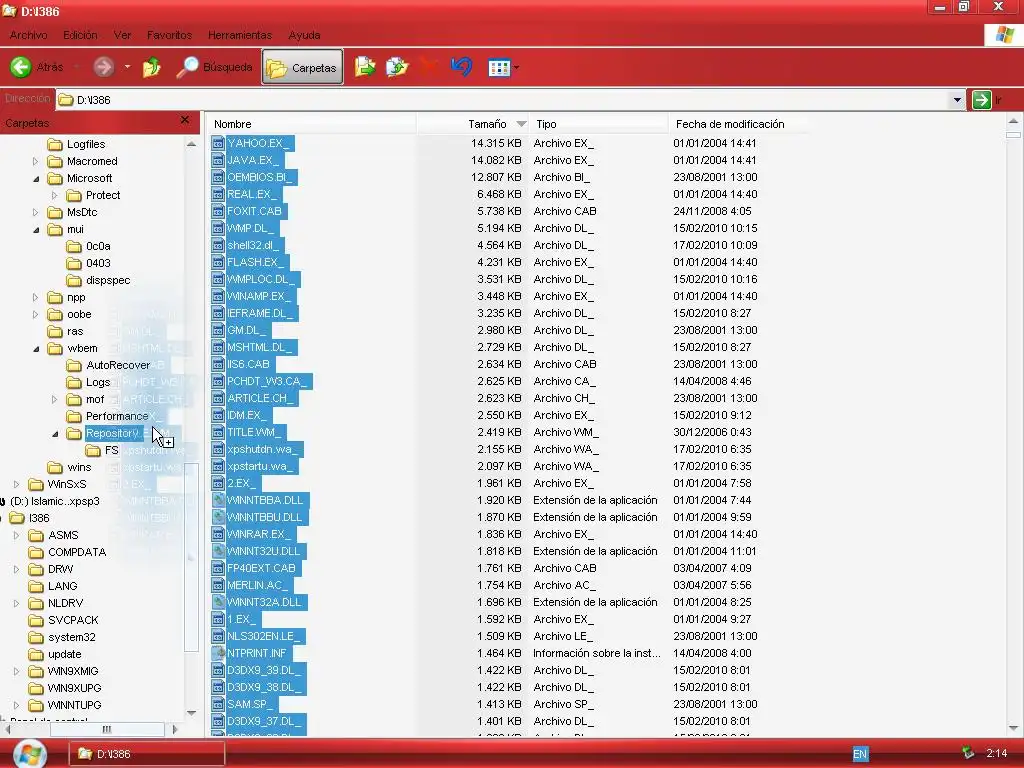Select the WINNTUPG folder icon
1024x768 pixels.
click(36, 705)
